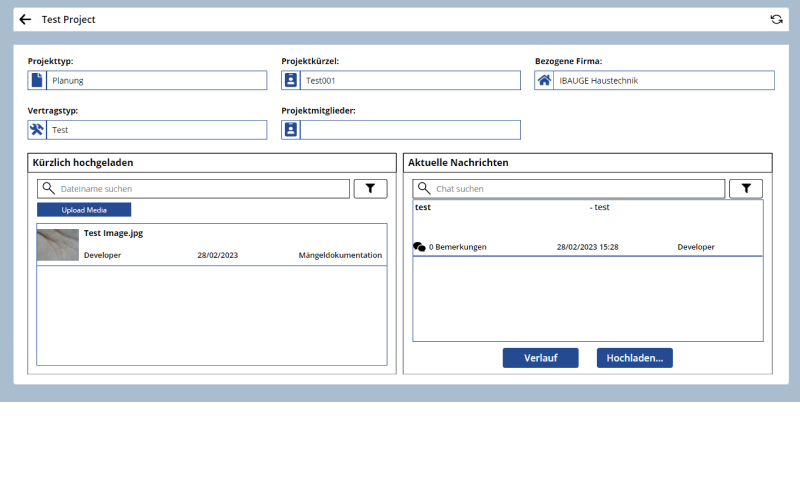800x500 pixels.
Task: Open the Verlauf history button
Action: pyautogui.click(x=541, y=358)
